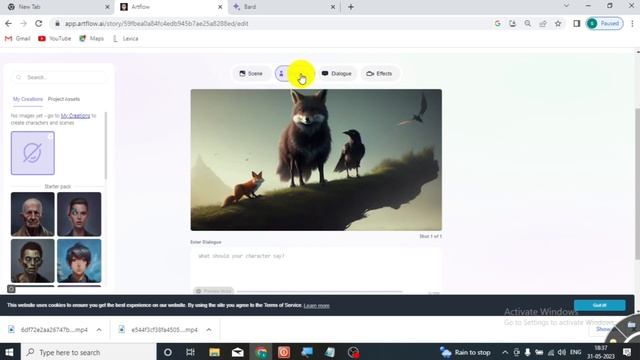Switch to the My Creations tab
The width and height of the screenshot is (640, 360).
(28, 99)
